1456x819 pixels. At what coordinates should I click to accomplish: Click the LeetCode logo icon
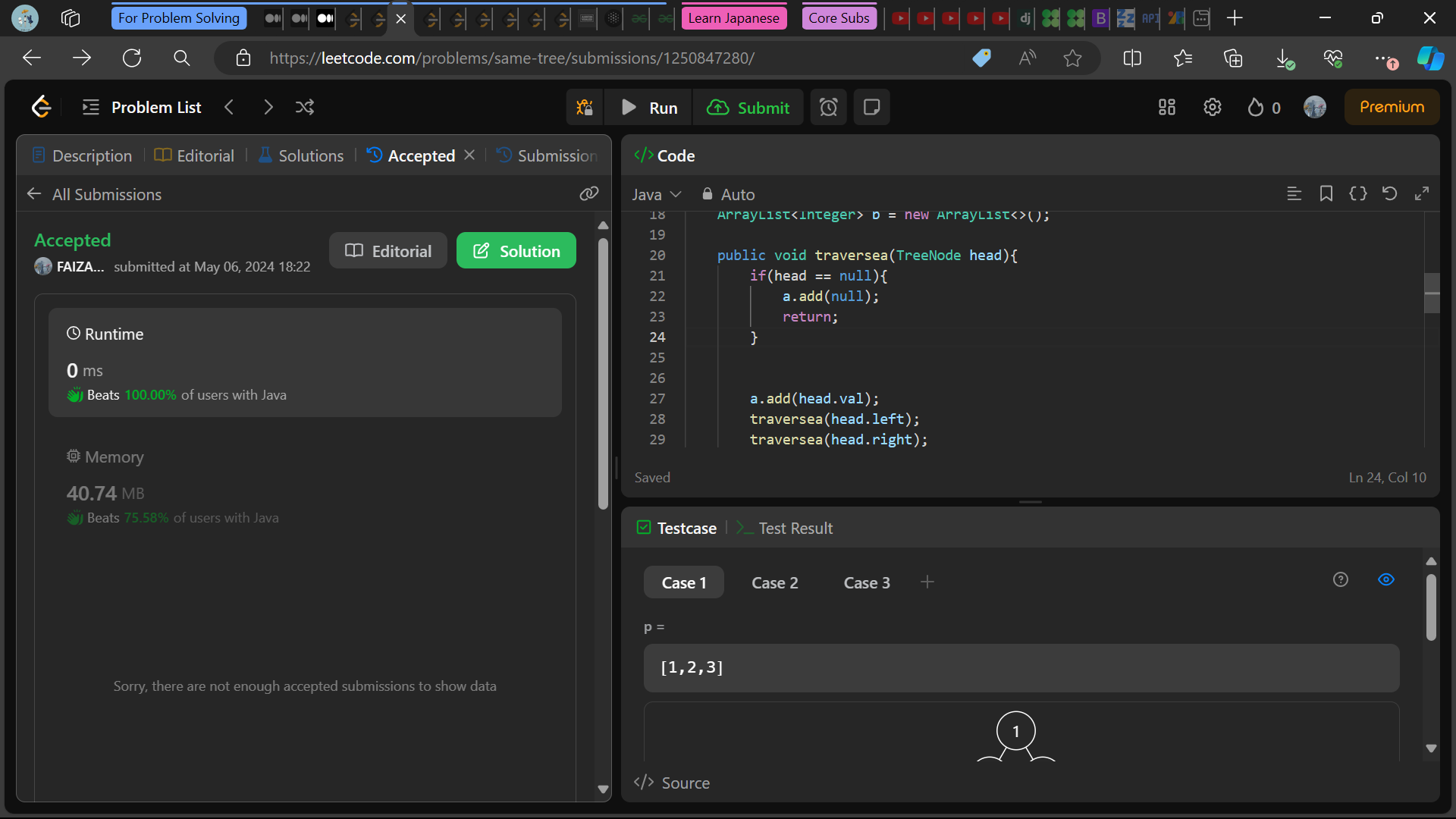point(42,107)
